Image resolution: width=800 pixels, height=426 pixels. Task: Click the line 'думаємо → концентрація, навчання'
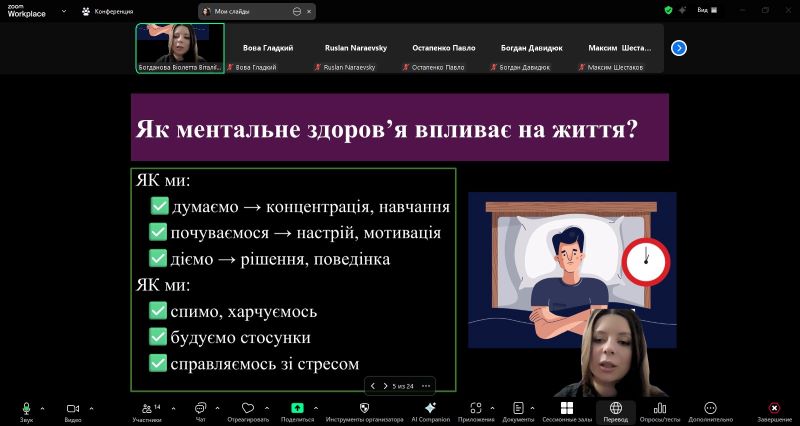point(311,207)
